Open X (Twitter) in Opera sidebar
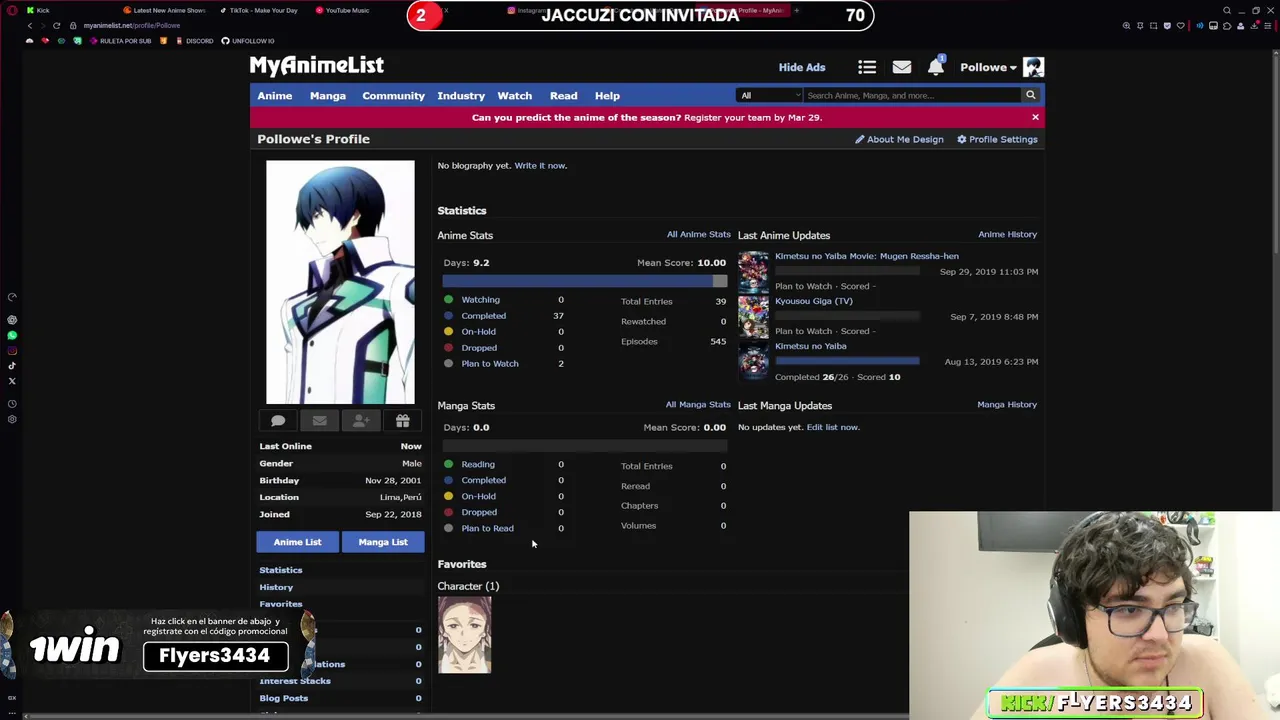Viewport: 1280px width, 720px height. [12, 381]
